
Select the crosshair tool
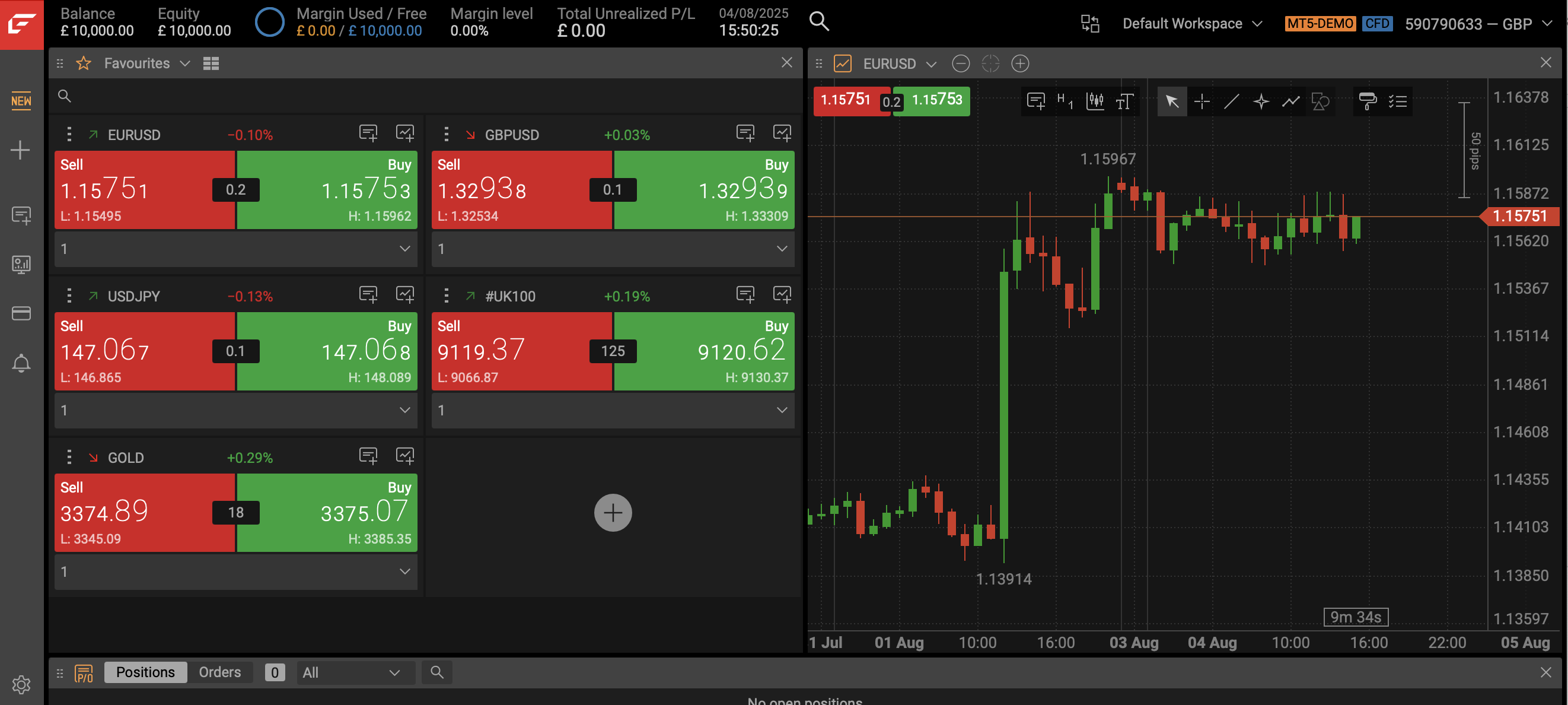pyautogui.click(x=1202, y=101)
